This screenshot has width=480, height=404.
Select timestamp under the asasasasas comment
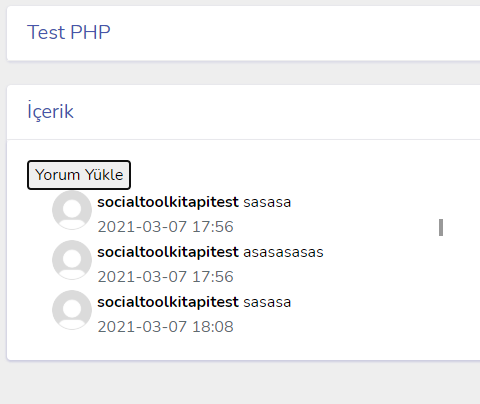click(165, 277)
